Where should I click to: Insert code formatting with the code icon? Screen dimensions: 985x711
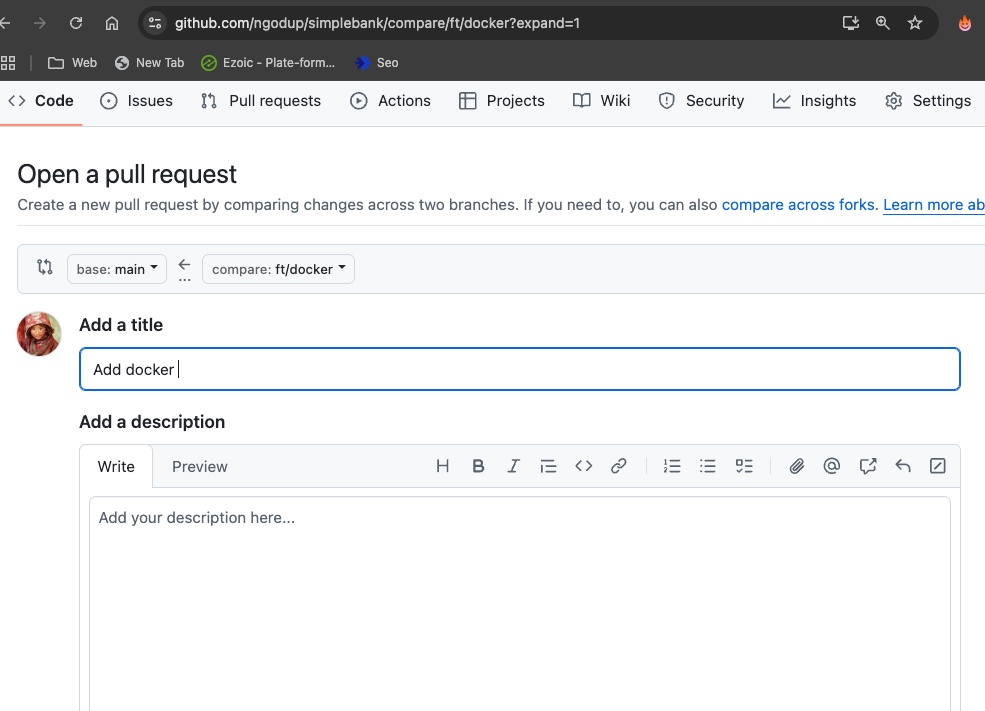tap(584, 466)
